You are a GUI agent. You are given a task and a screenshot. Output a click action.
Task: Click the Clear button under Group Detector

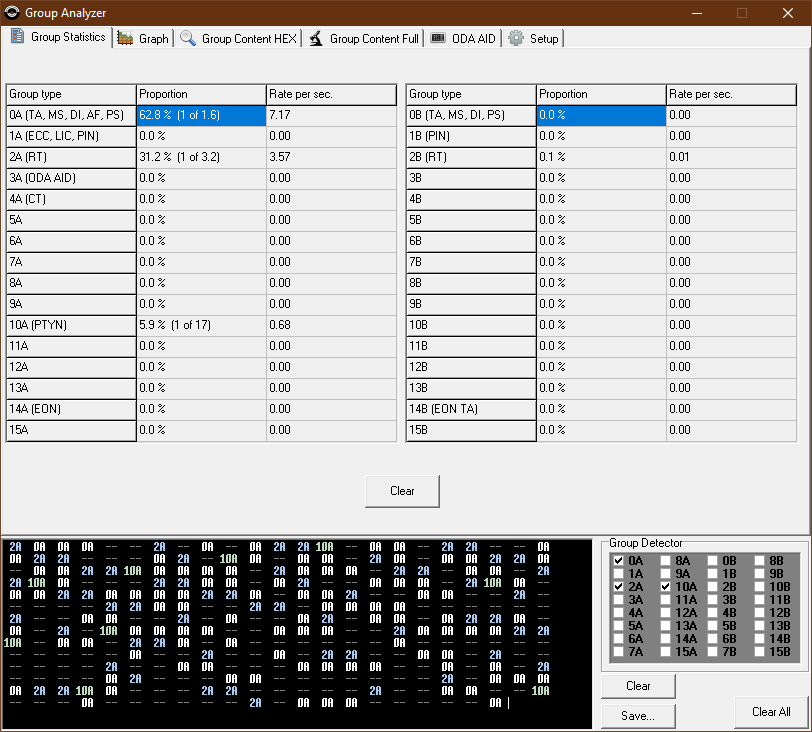638,686
